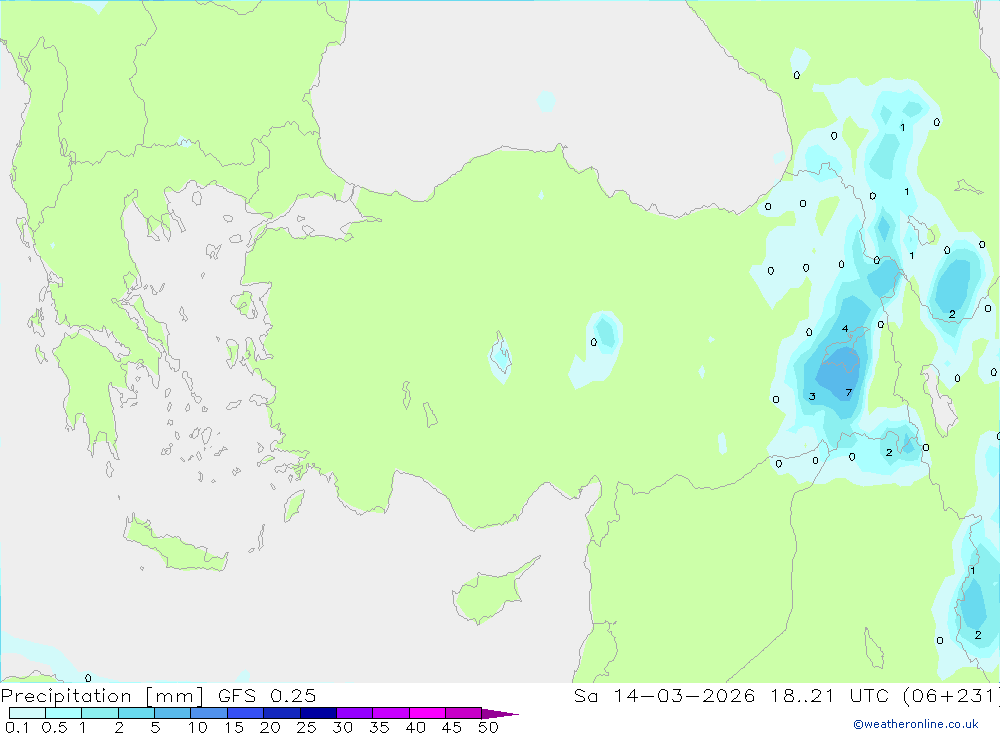Select the legend swatch between 20 and 25
The image size is (1000, 733).
(282, 713)
